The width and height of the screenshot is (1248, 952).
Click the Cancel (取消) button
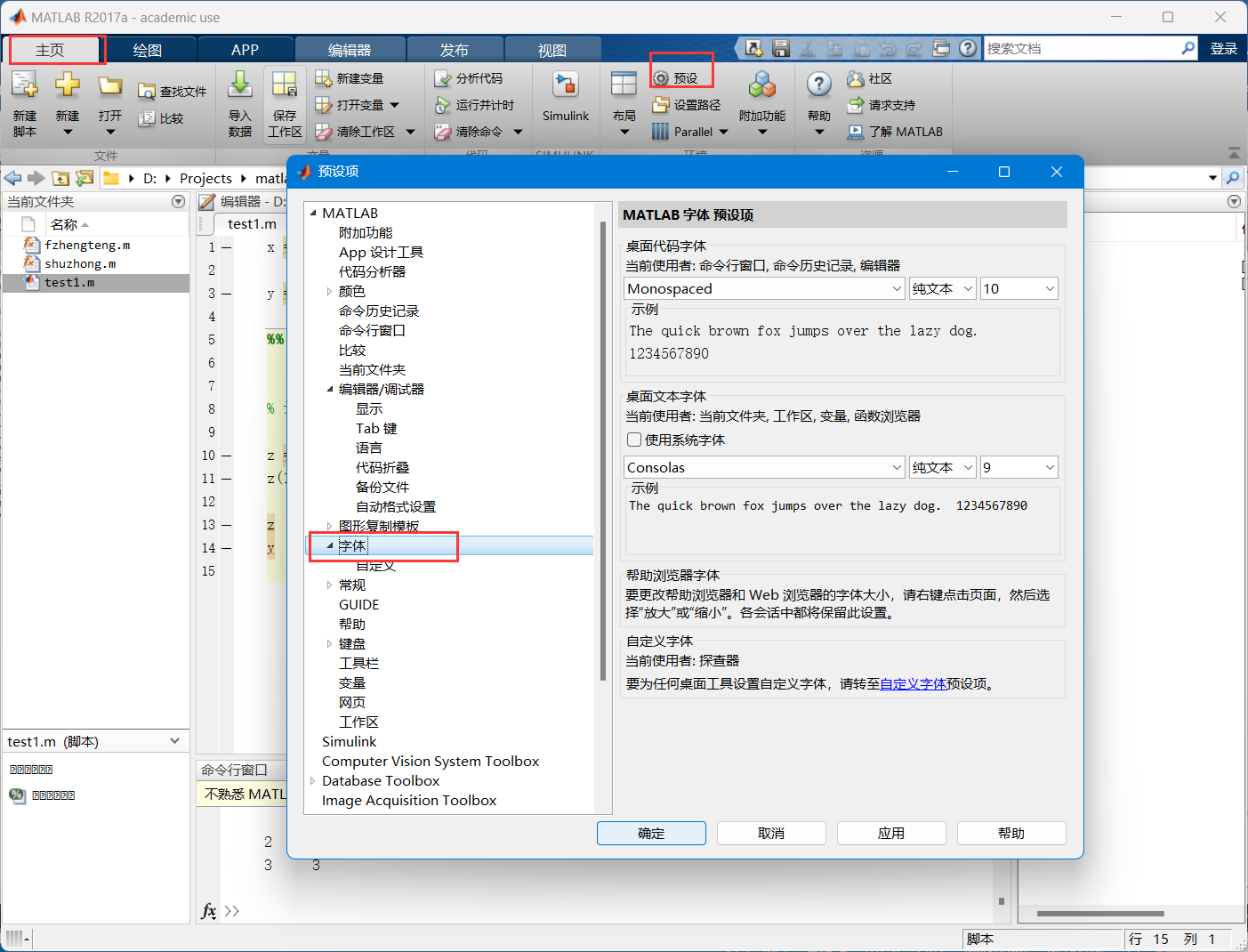[771, 833]
